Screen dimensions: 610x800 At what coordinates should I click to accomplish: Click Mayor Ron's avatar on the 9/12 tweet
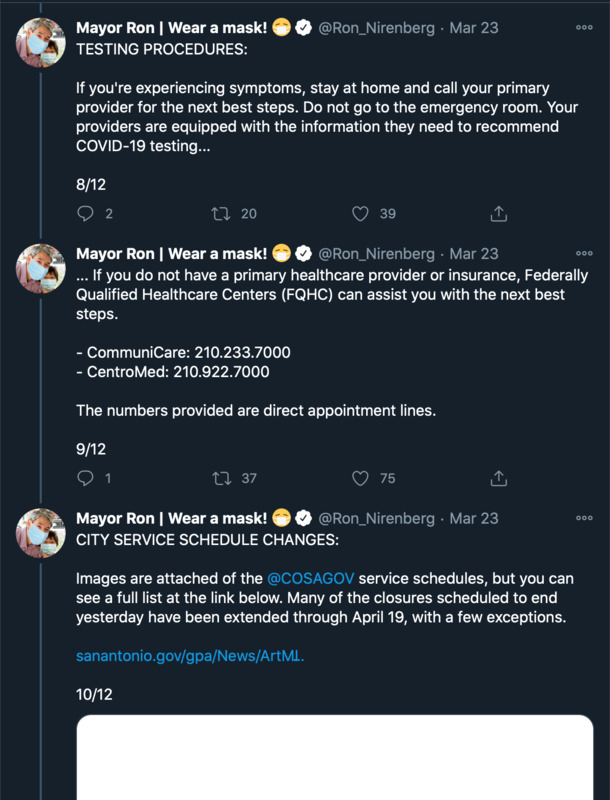tap(41, 268)
